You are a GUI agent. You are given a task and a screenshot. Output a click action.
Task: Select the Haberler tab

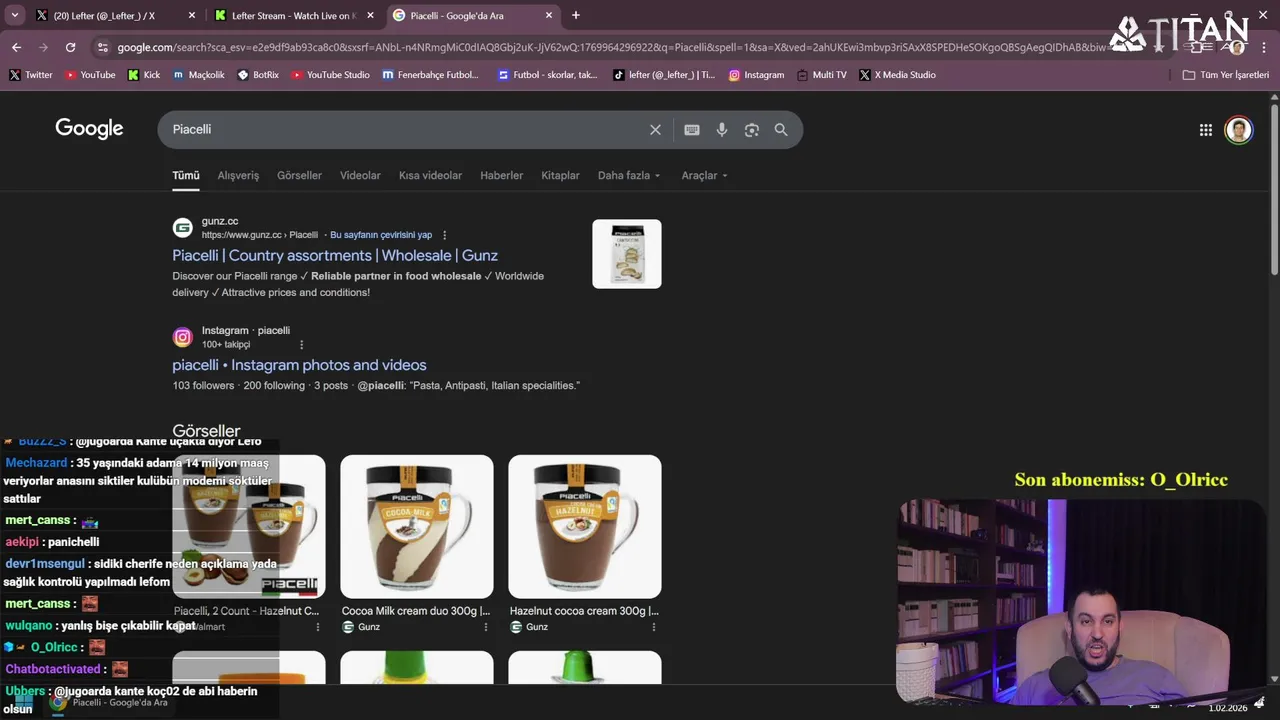point(501,175)
